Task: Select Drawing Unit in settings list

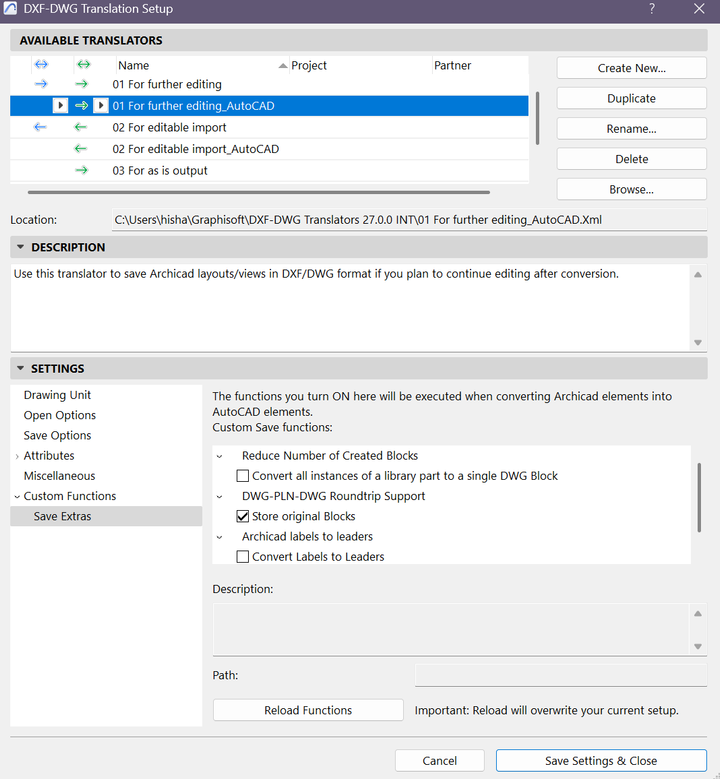Action: pyautogui.click(x=57, y=395)
